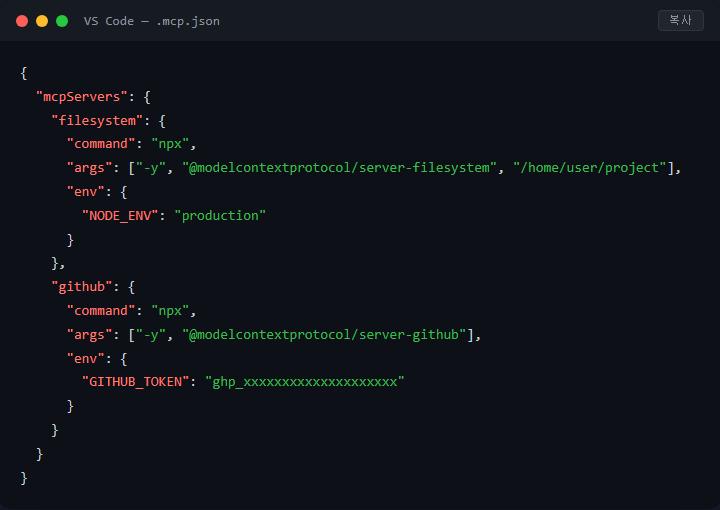Click the green maximize dot
Viewport: 720px width, 510px height.
click(x=62, y=21)
